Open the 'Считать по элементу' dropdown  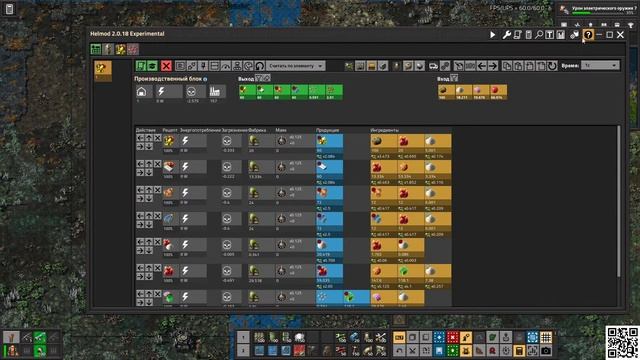296,66
